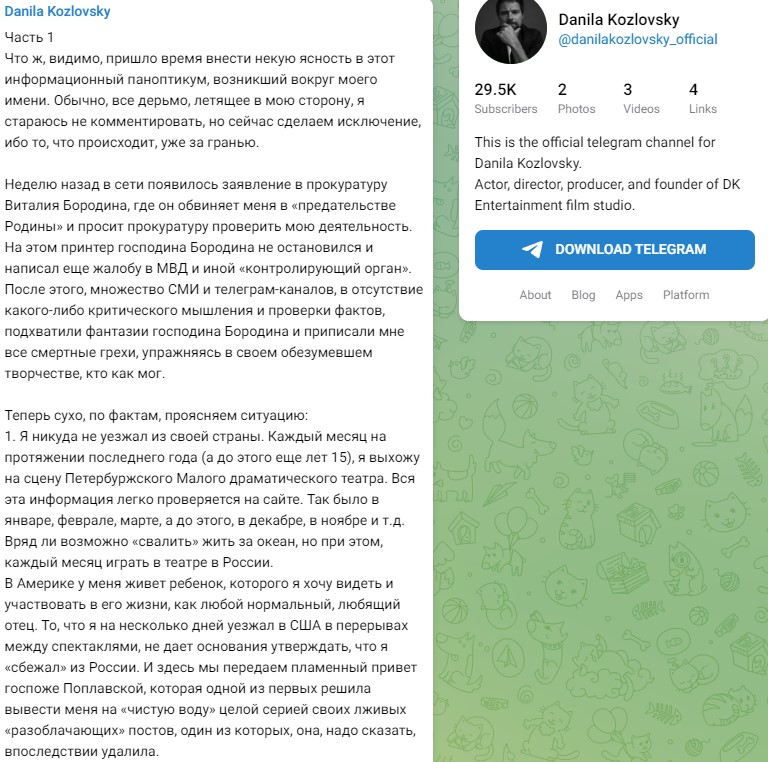Open the About footer link
Screen dimensions: 768x762
pos(535,295)
